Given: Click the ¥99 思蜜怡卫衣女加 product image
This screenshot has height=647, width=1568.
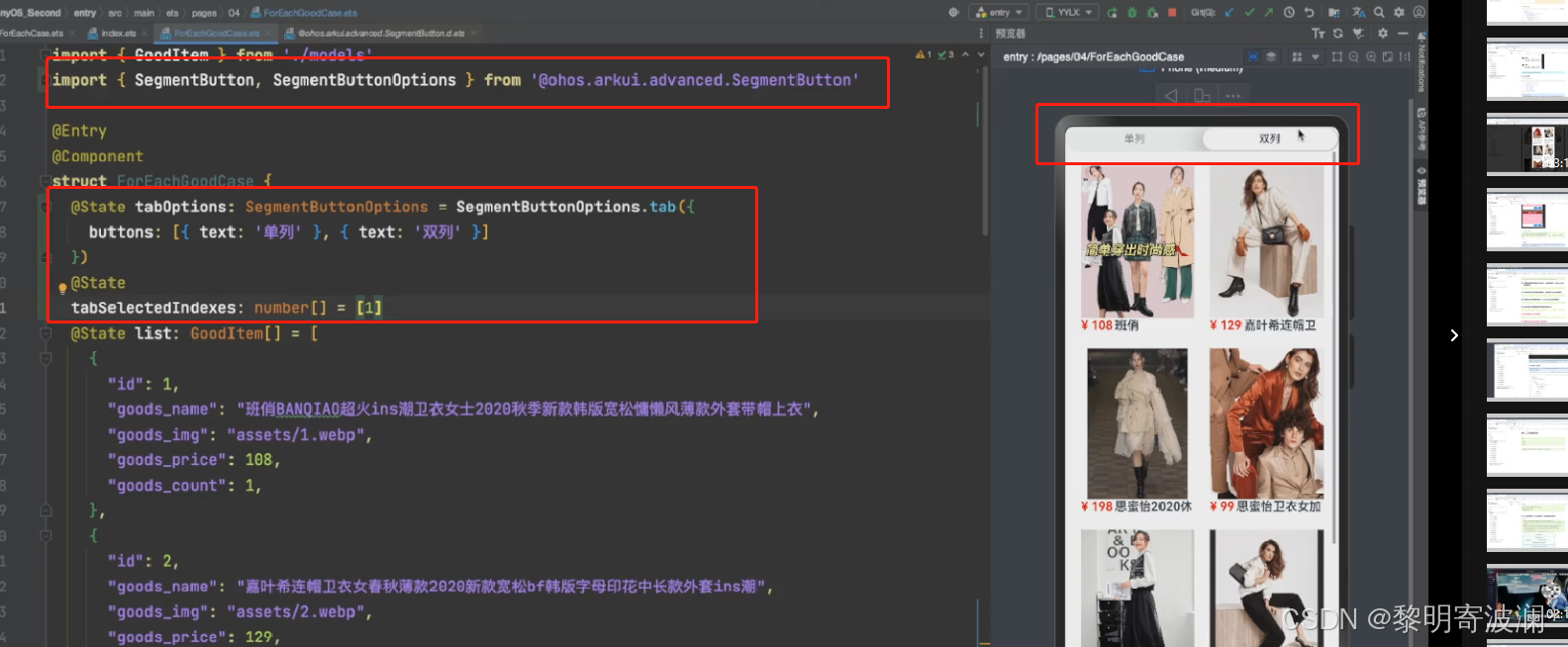Looking at the screenshot, I should point(1266,422).
